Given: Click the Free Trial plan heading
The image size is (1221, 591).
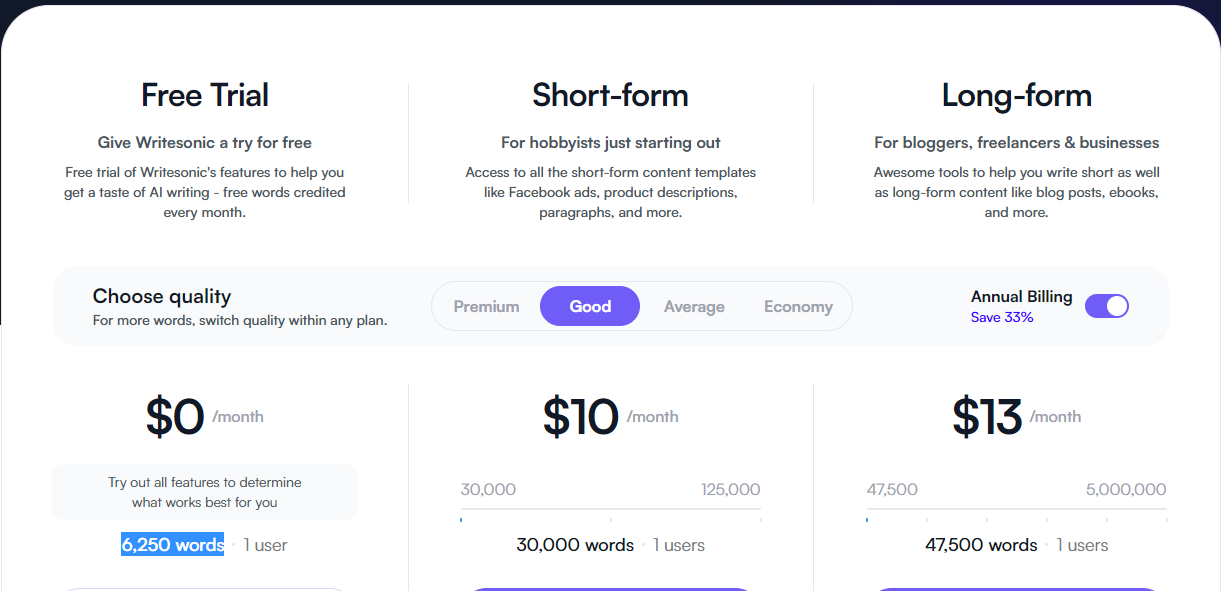Looking at the screenshot, I should pos(205,95).
